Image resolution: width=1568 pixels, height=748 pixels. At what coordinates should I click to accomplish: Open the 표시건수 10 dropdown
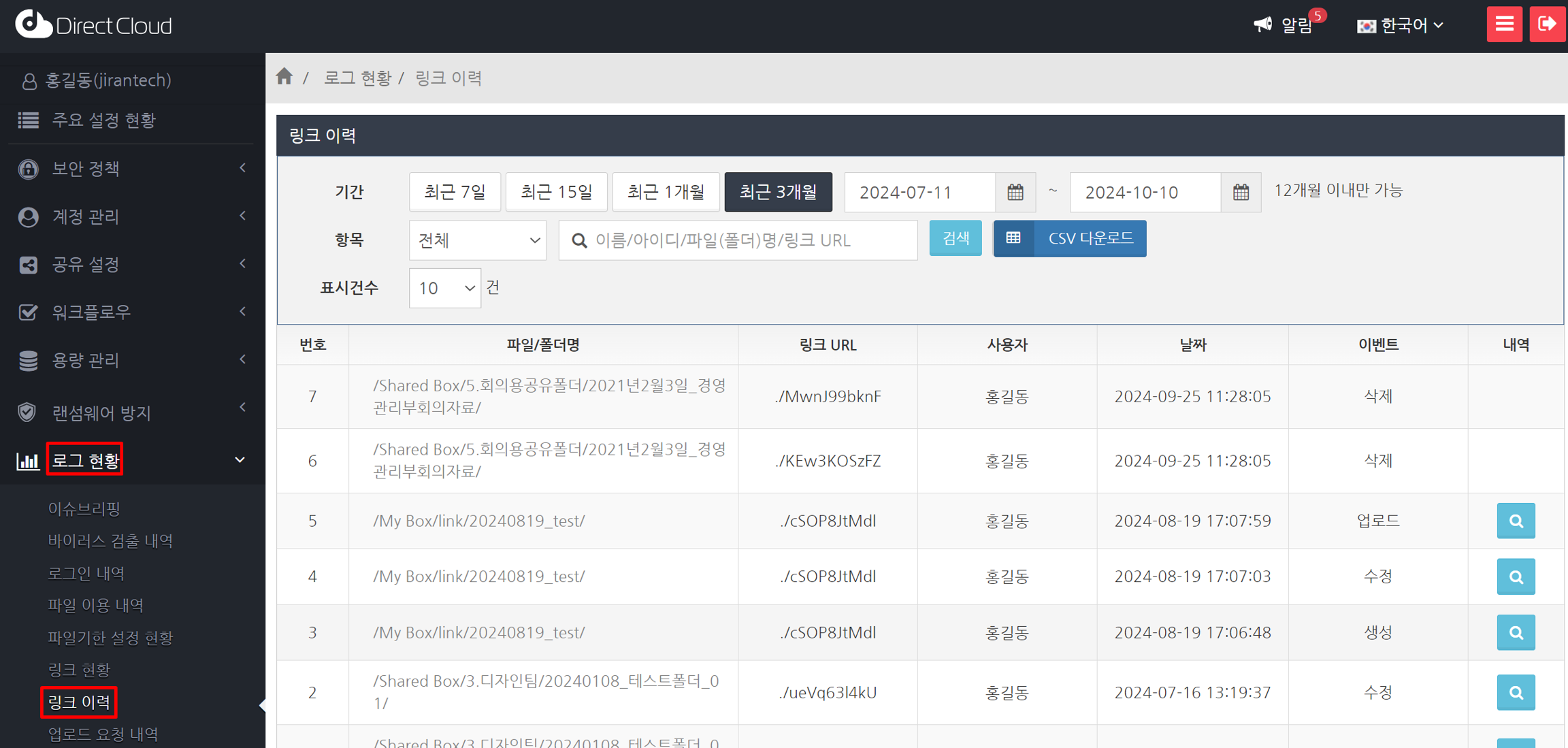click(x=444, y=288)
